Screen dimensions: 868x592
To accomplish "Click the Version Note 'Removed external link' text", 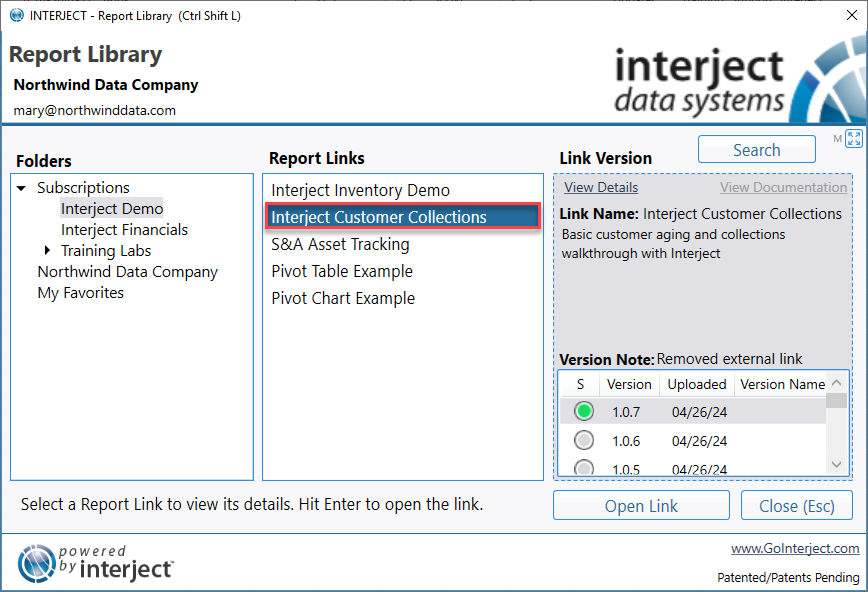I will click(730, 359).
